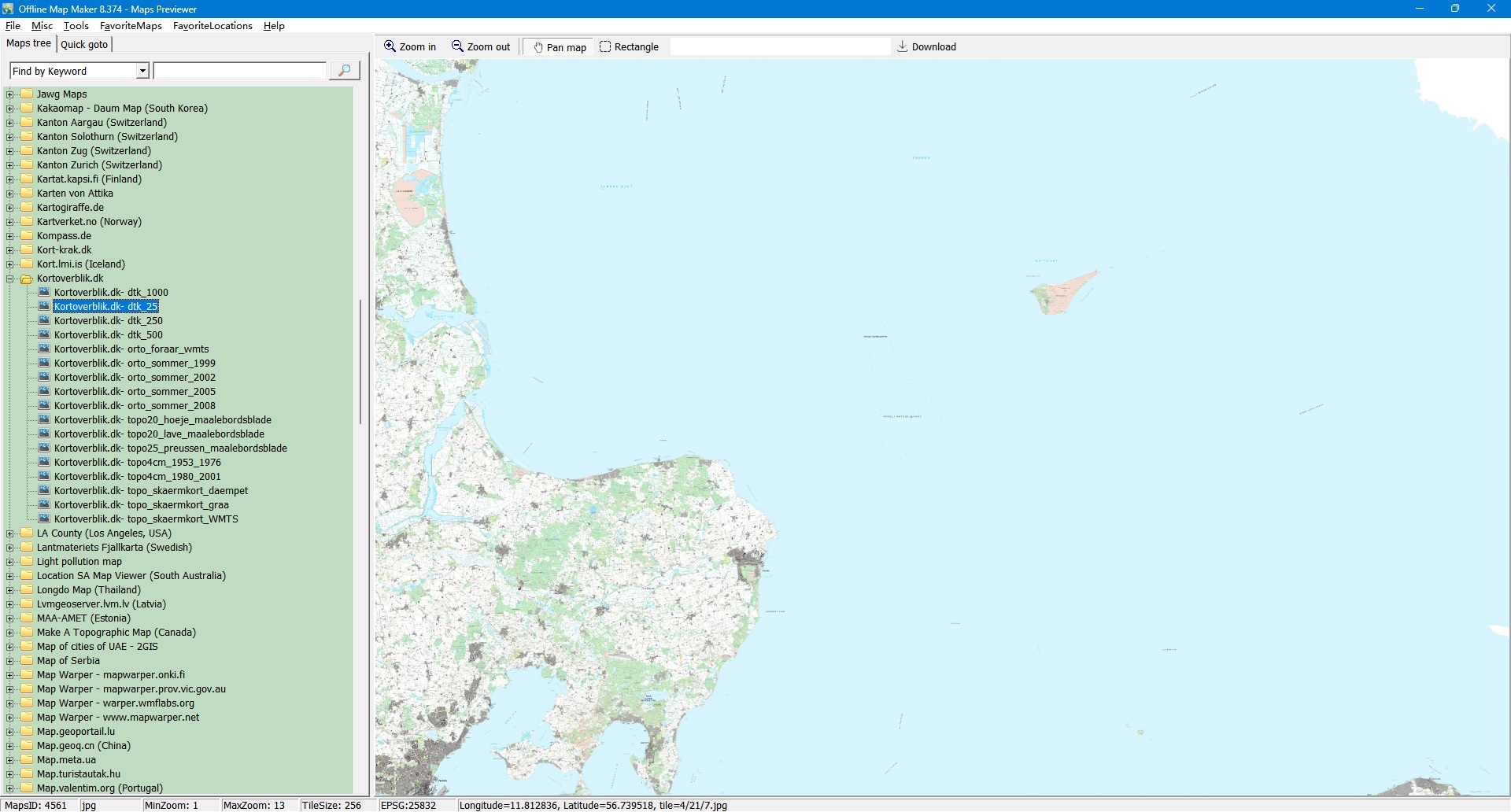Toggle the Rectangle selection mode
The width and height of the screenshot is (1511, 812).
click(x=629, y=47)
